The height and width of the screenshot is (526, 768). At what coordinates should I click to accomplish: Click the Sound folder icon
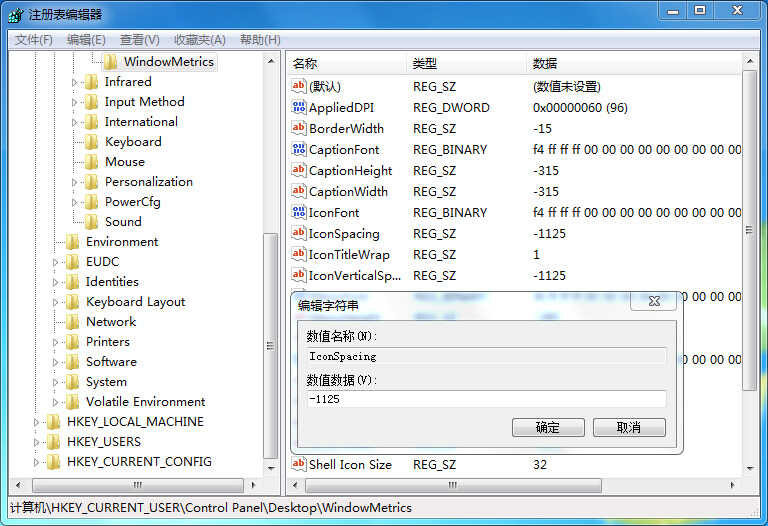pyautogui.click(x=92, y=222)
